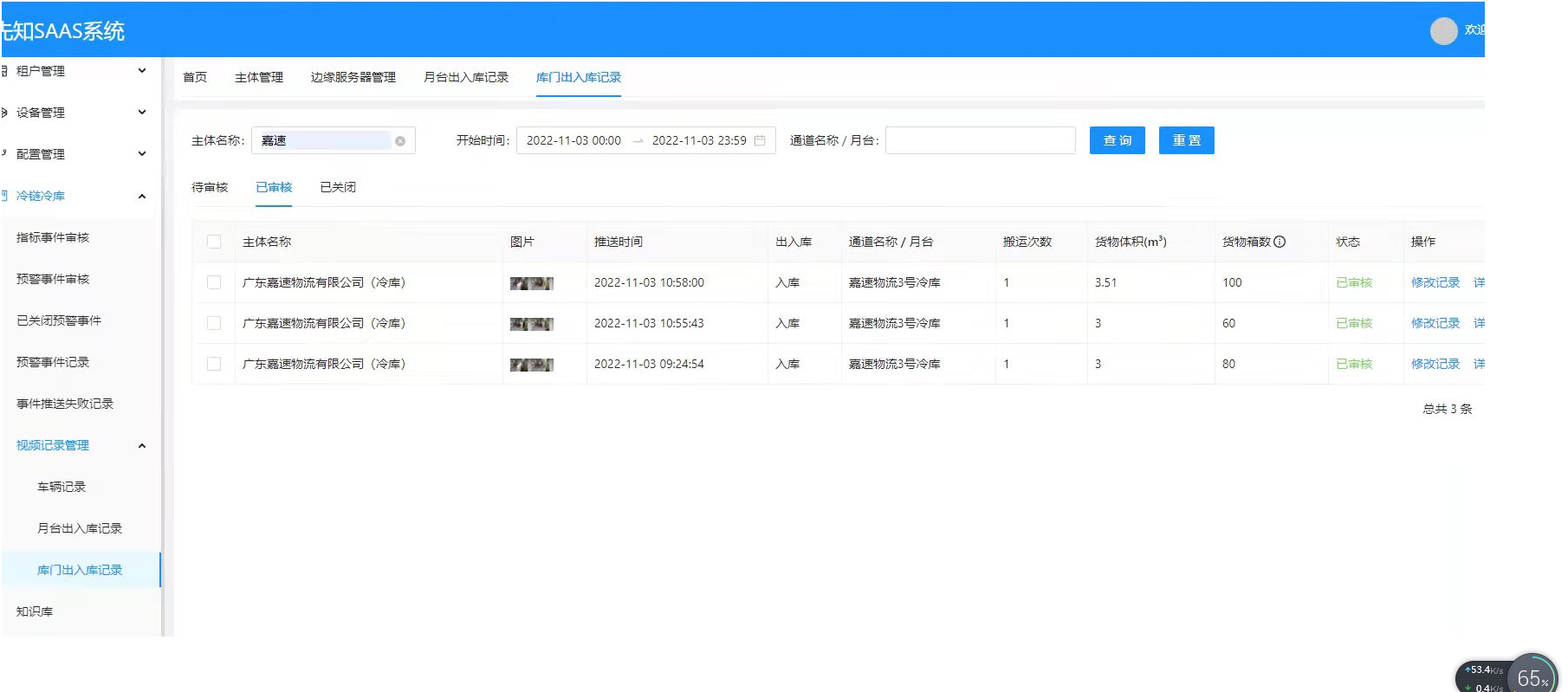Screen dimensions: 1568x692
Task: Click the 货物箱数 value 80
Action: (1228, 364)
